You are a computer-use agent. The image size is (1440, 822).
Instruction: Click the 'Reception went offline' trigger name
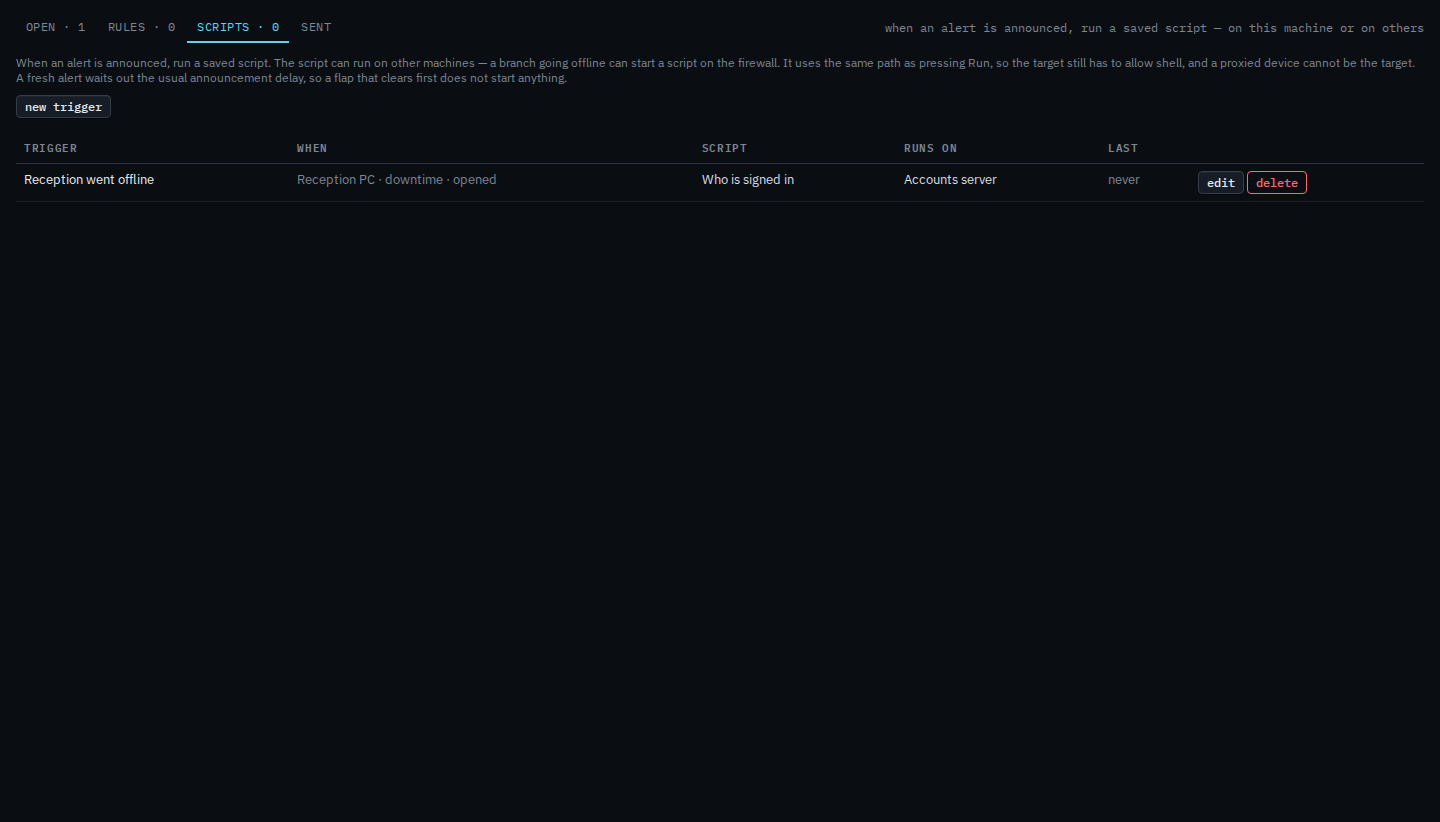coord(89,180)
